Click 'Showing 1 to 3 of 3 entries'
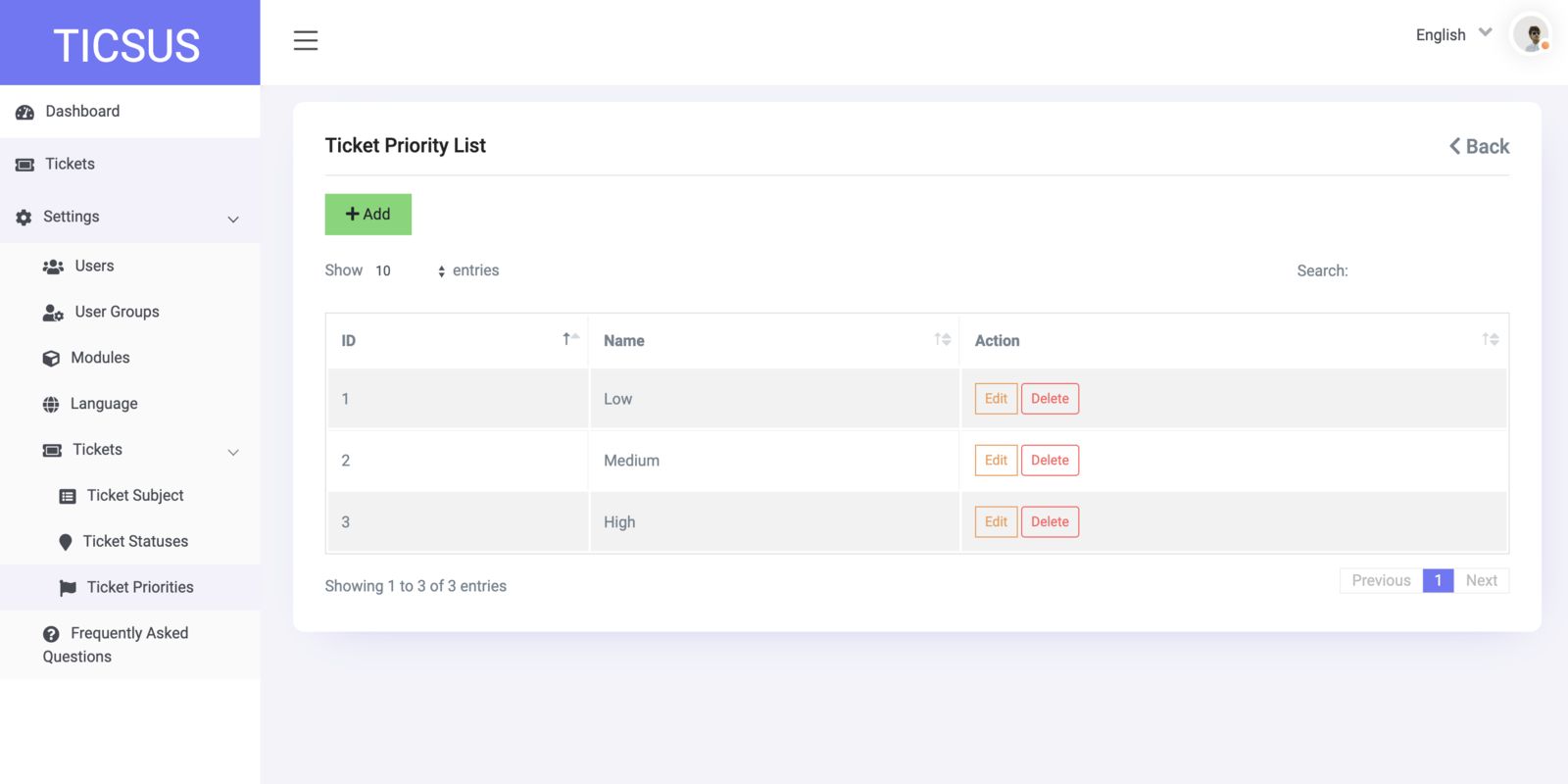 [416, 586]
